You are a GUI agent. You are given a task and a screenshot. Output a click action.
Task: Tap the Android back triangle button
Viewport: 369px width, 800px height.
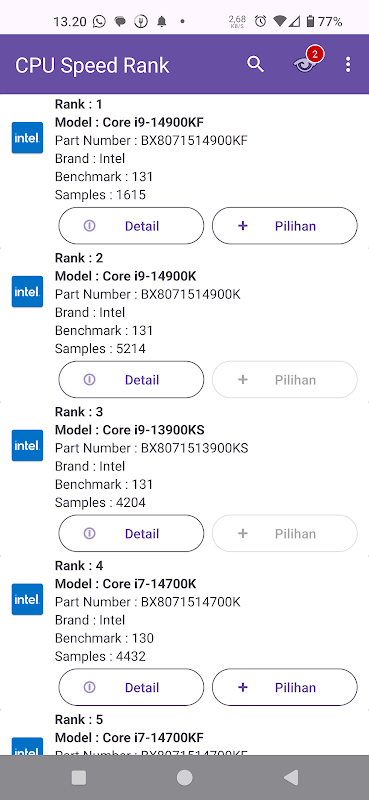click(290, 778)
